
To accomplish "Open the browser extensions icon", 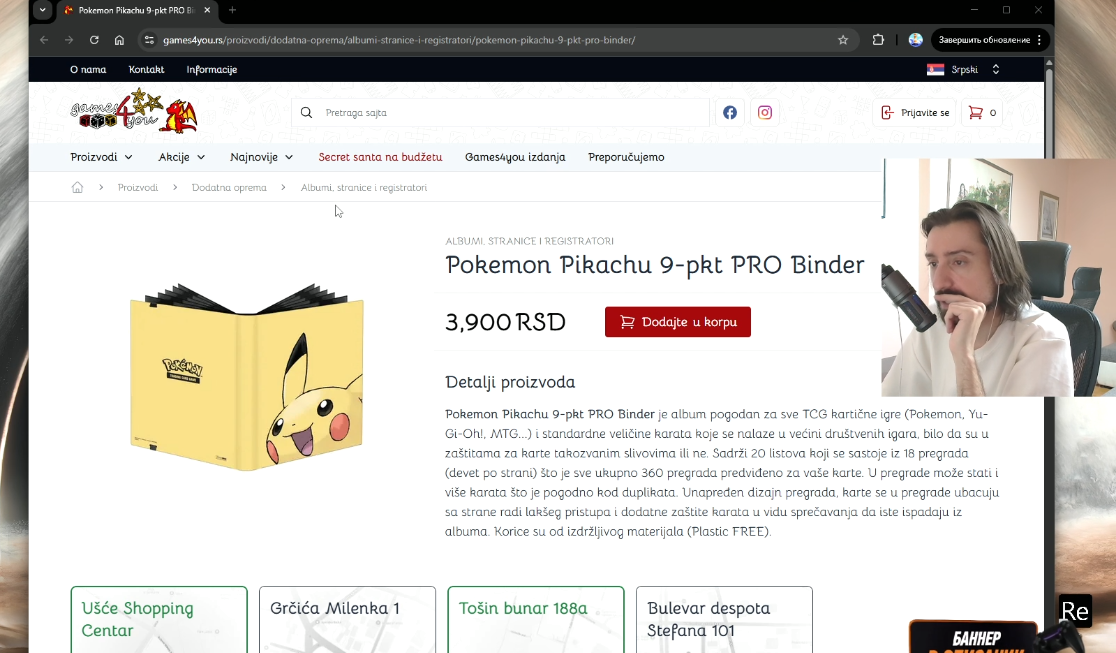I will (878, 40).
